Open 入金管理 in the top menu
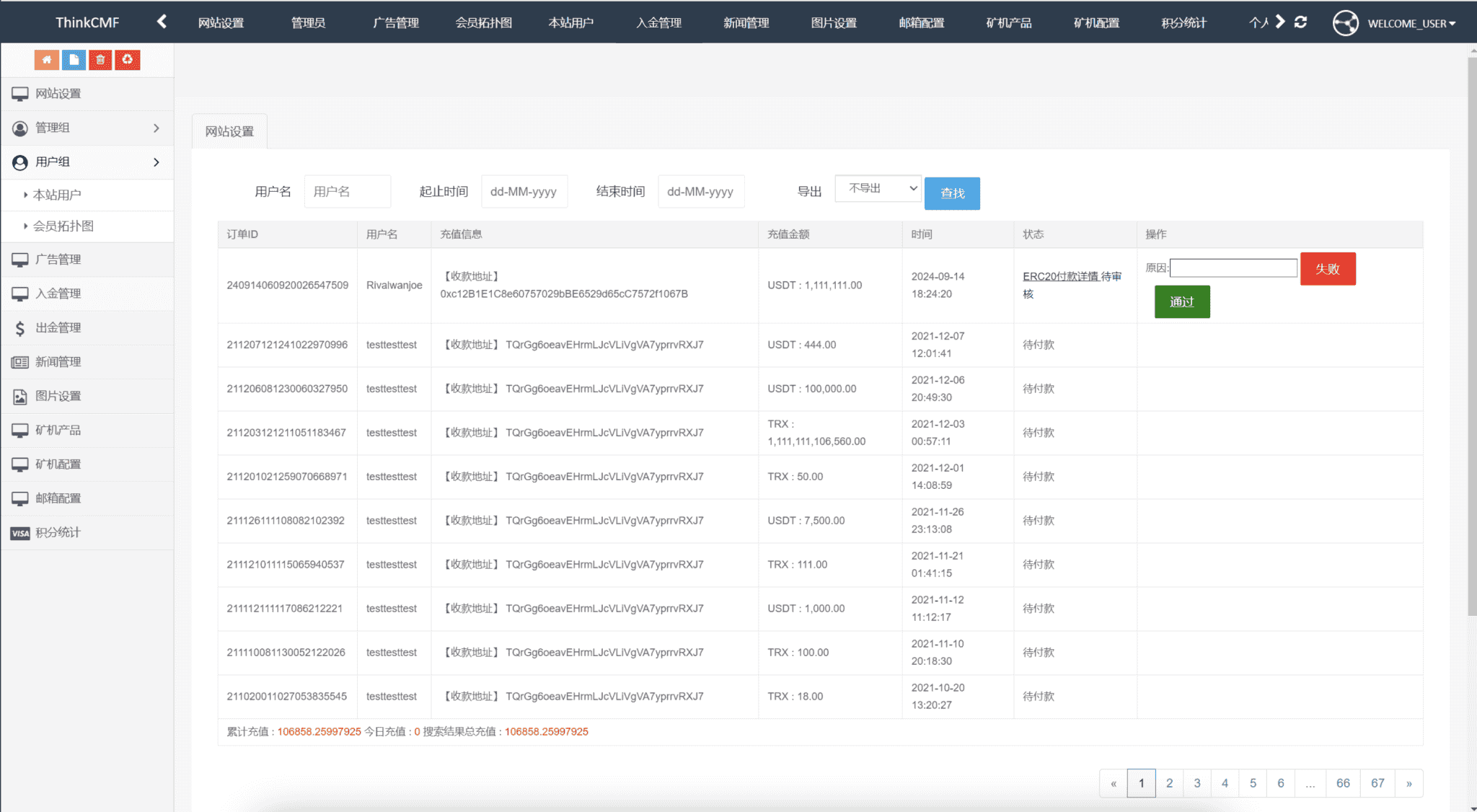 pos(658,22)
